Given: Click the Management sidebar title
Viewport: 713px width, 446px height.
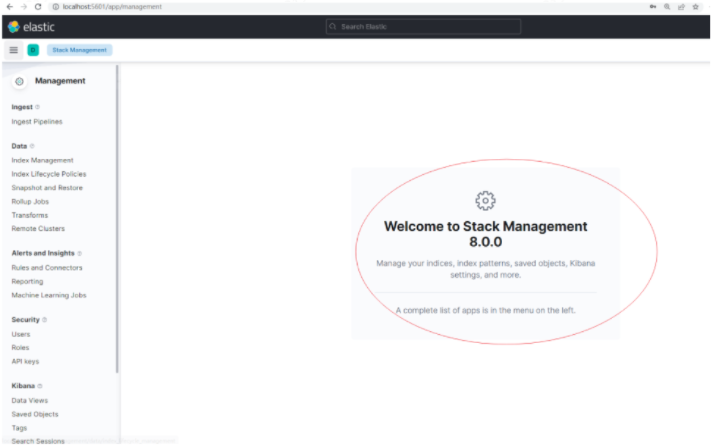Looking at the screenshot, I should (x=60, y=81).
